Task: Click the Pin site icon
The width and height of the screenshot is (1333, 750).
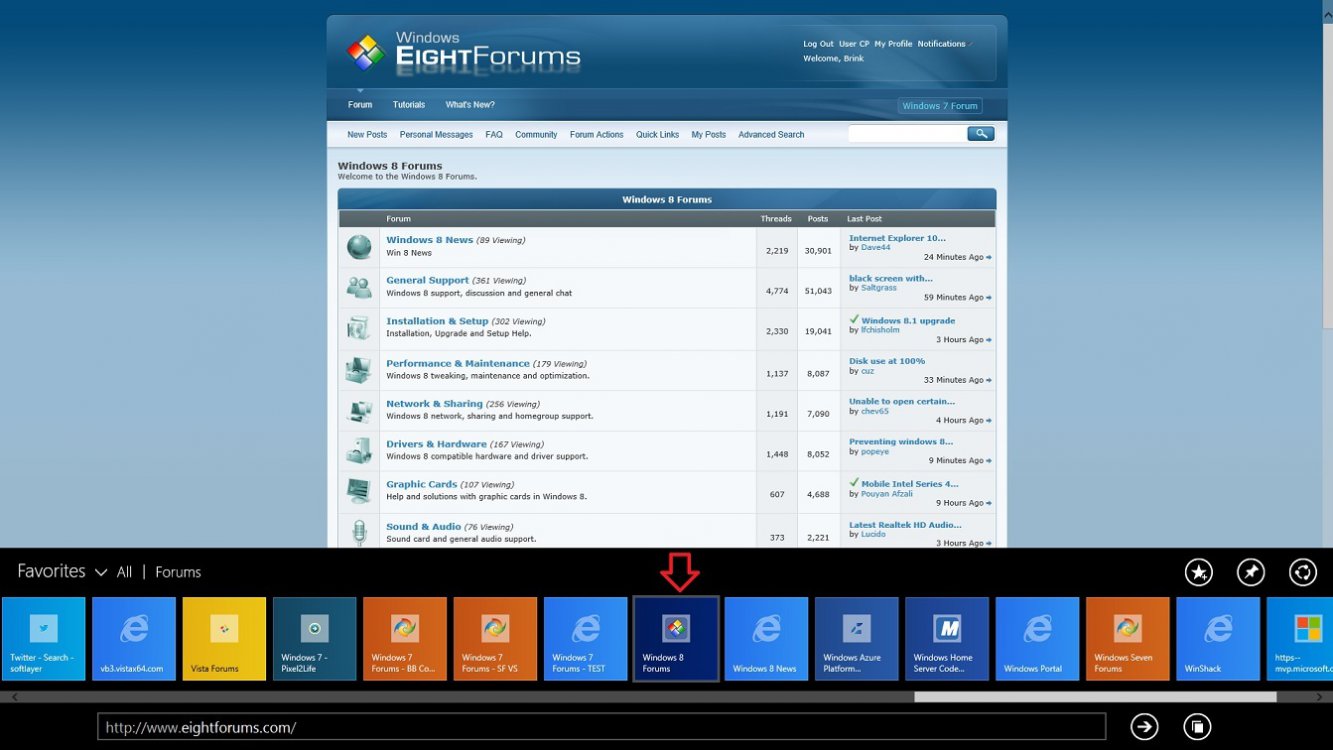Action: pos(1250,572)
